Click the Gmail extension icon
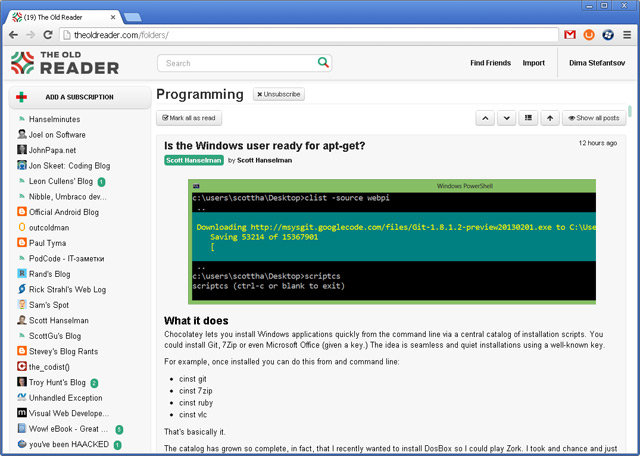640x456 pixels. coord(570,35)
